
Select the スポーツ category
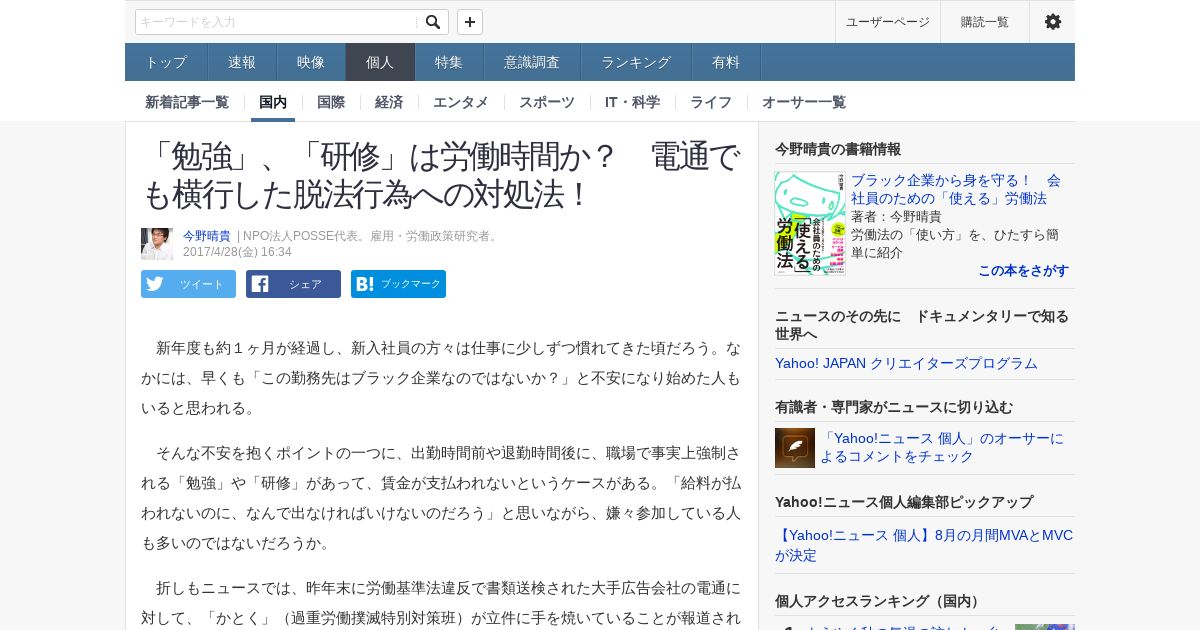(x=547, y=102)
